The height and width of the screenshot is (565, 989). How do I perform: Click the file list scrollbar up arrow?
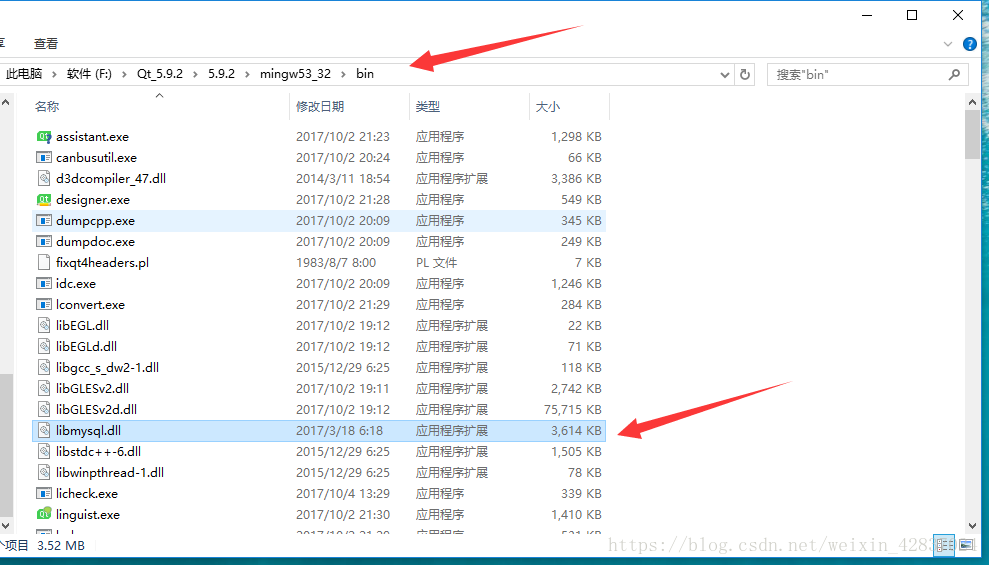pyautogui.click(x=973, y=101)
